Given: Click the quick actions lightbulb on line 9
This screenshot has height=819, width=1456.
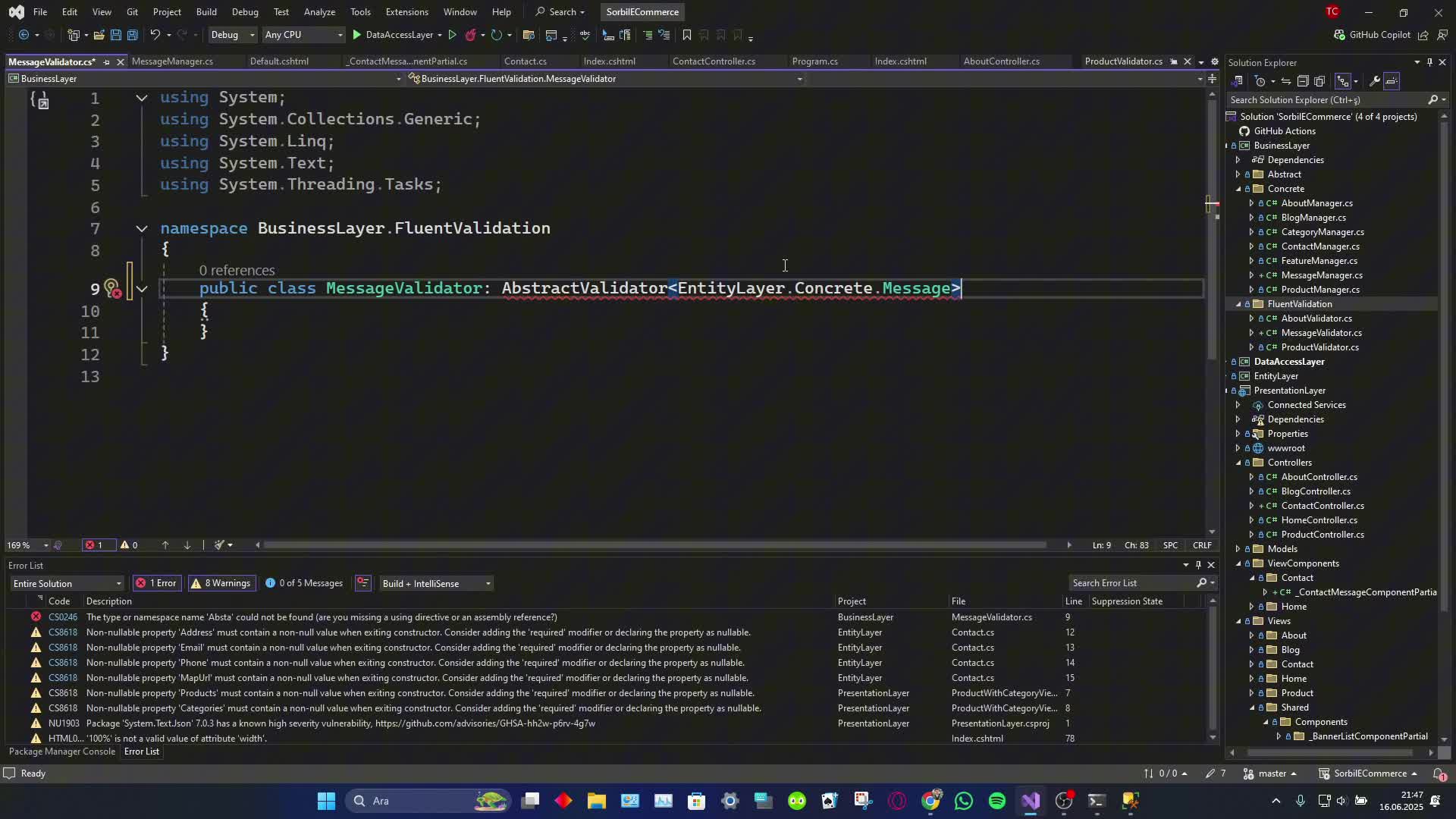Looking at the screenshot, I should (111, 288).
